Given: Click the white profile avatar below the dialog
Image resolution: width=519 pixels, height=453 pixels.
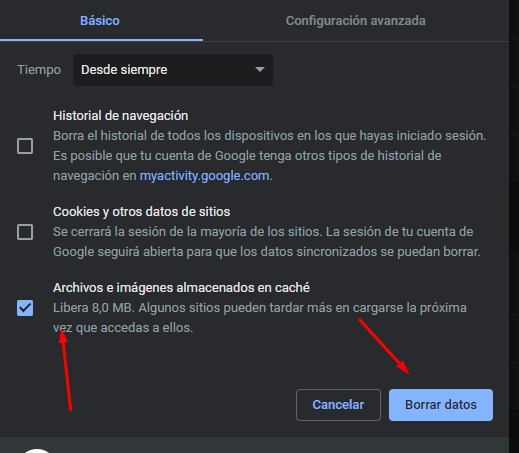Looking at the screenshot, I should (x=37, y=451).
